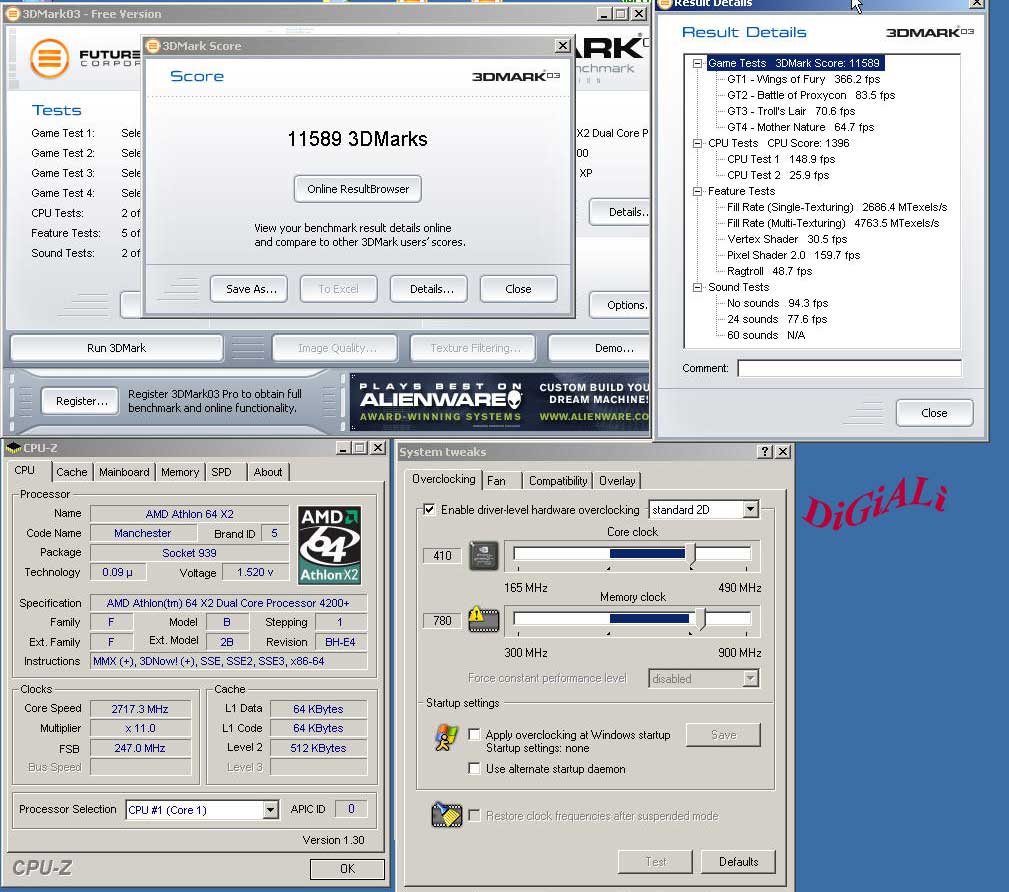Click Options in the 3DMark03 window
This screenshot has height=892, width=1009.
click(x=619, y=305)
